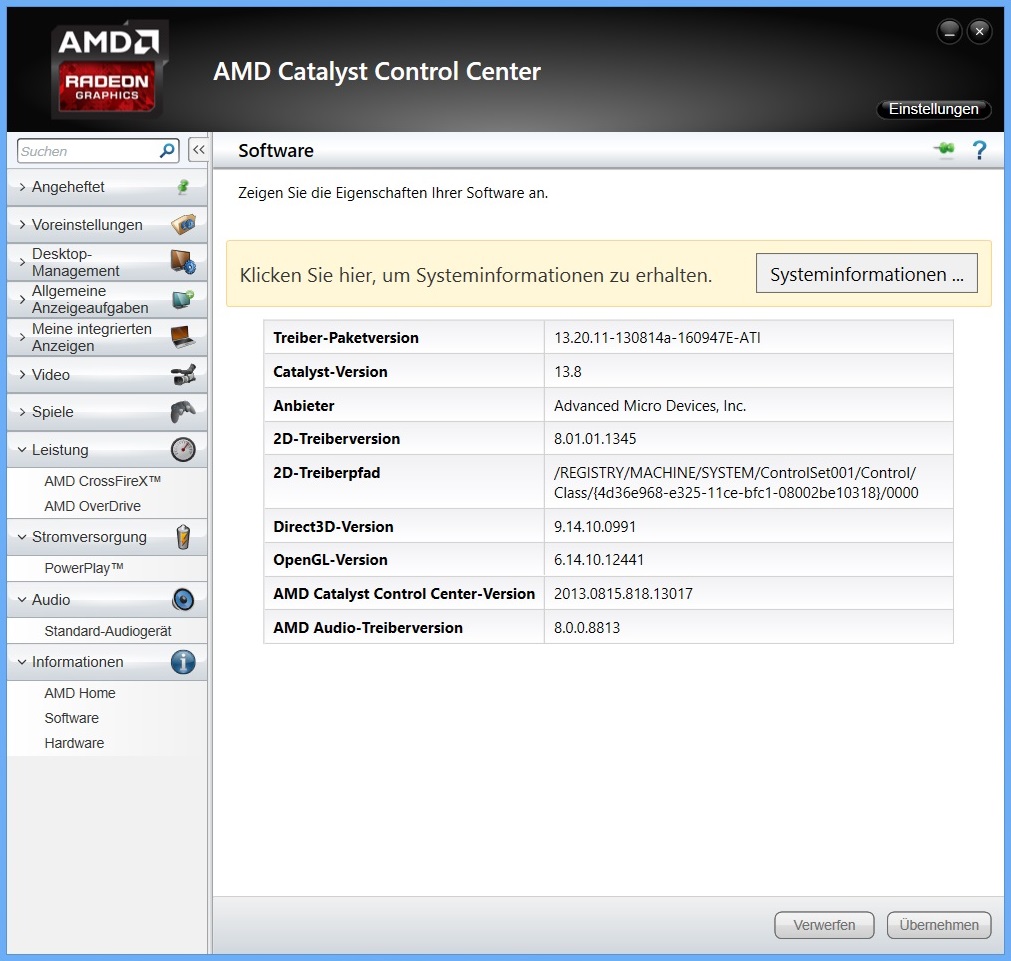Close the Catalyst Control Center window
Viewport: 1011px width, 961px height.
(x=979, y=31)
